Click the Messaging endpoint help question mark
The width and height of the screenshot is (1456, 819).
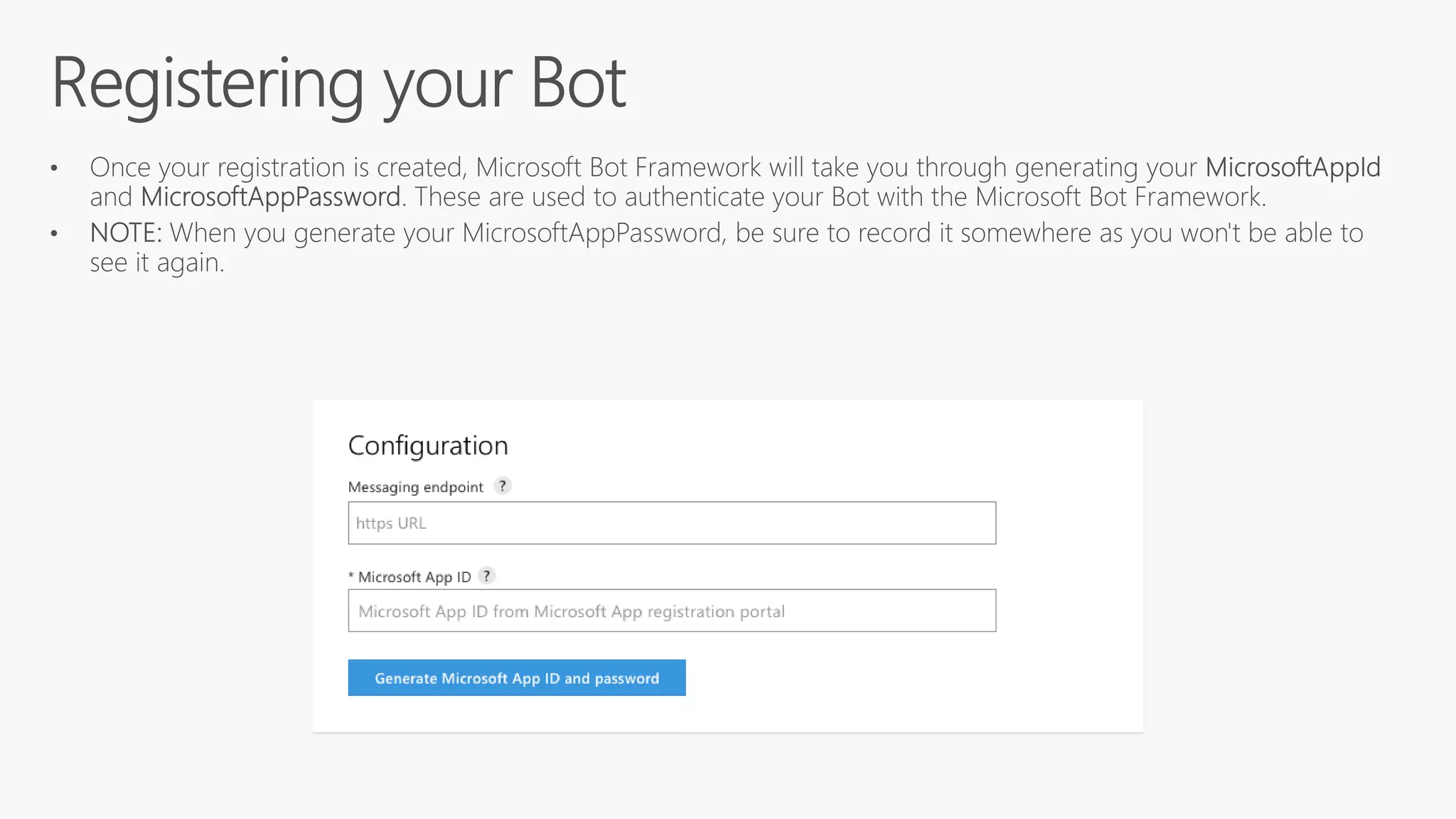coord(503,486)
